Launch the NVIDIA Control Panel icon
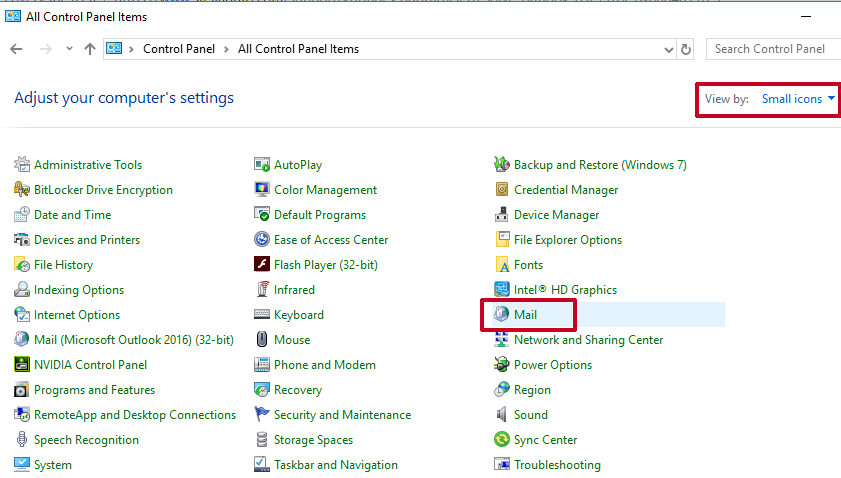Screen dimensions: 841x478 (x=22, y=365)
